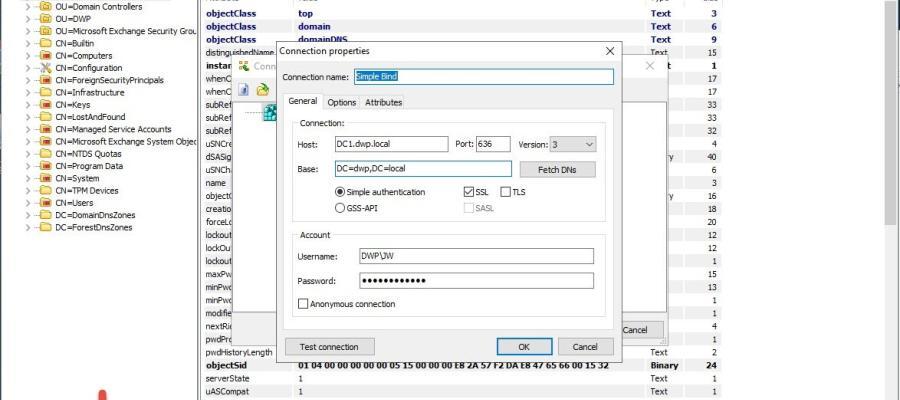Expand the CN=System tree node
This screenshot has width=900, height=400.
tap(28, 178)
